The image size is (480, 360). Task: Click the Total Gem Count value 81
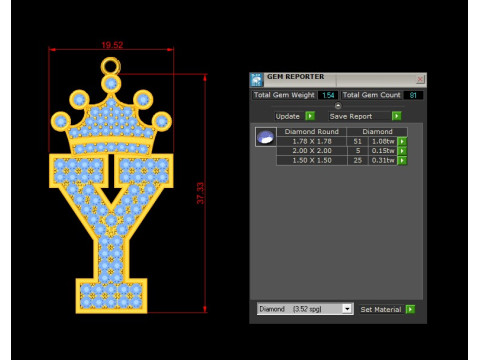pyautogui.click(x=413, y=95)
